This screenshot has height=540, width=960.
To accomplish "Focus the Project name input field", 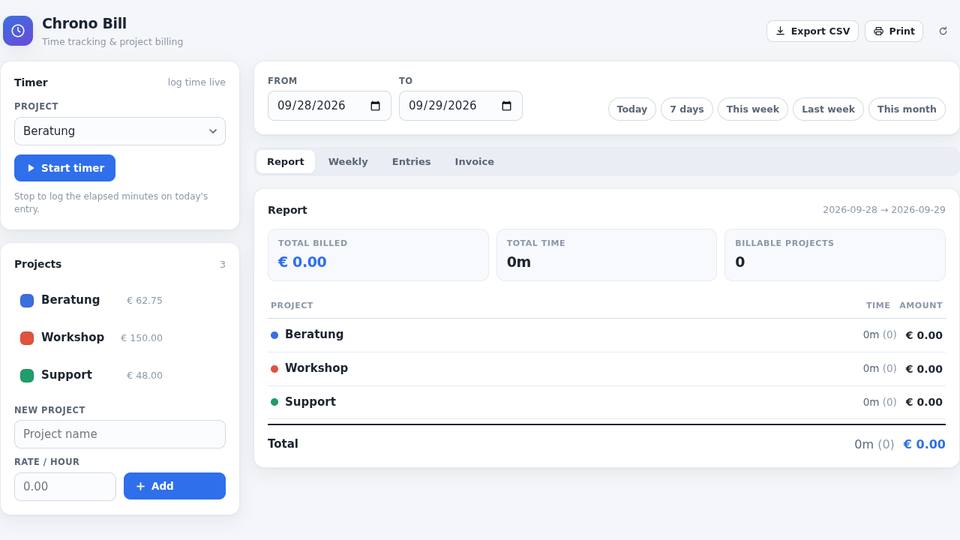I will point(120,434).
